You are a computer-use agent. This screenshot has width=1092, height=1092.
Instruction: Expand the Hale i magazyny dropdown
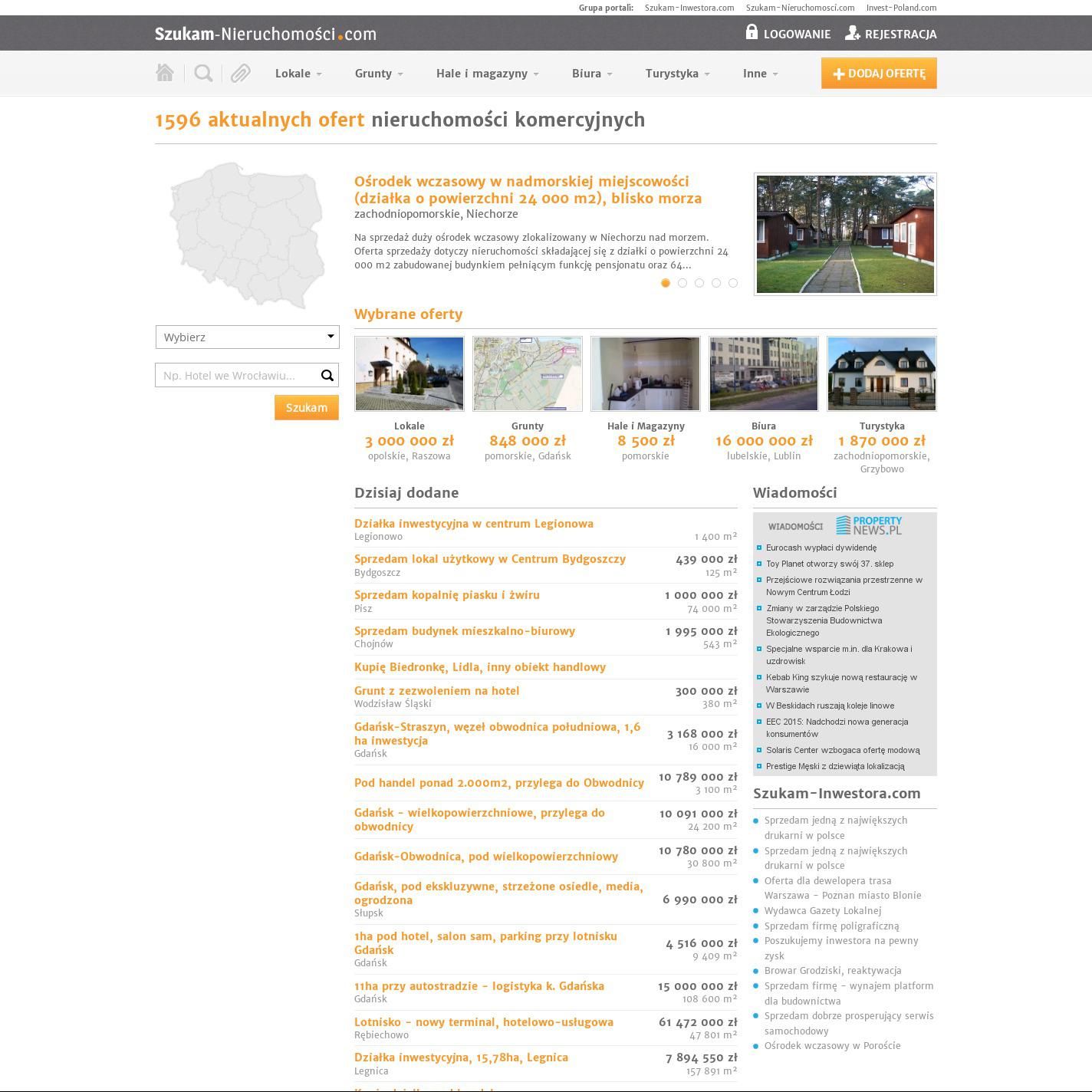487,74
